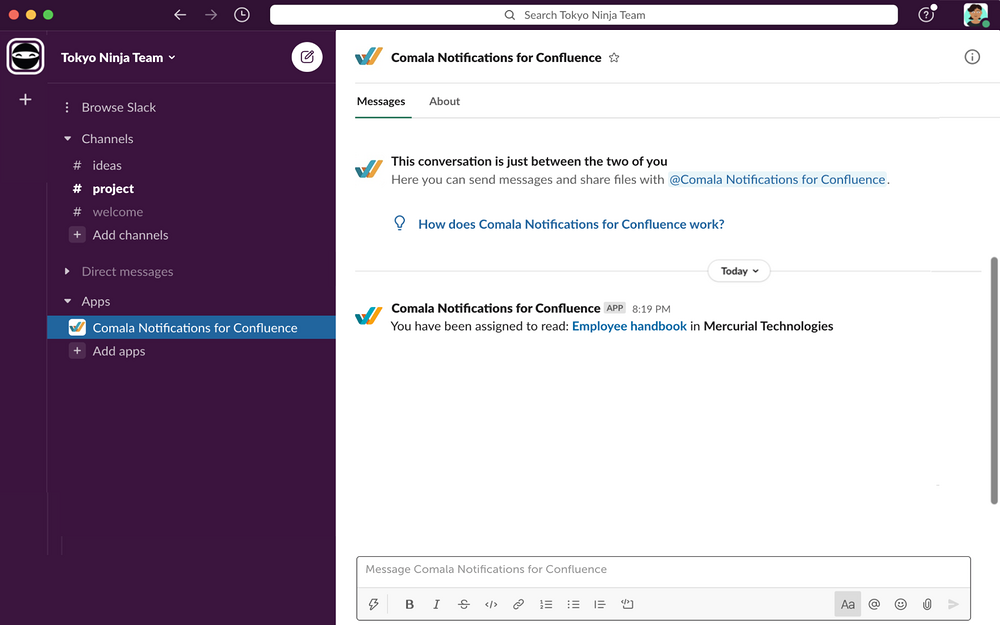Open the Tokyo Ninja Team workspace menu
The width and height of the screenshot is (1000, 625).
pos(118,57)
